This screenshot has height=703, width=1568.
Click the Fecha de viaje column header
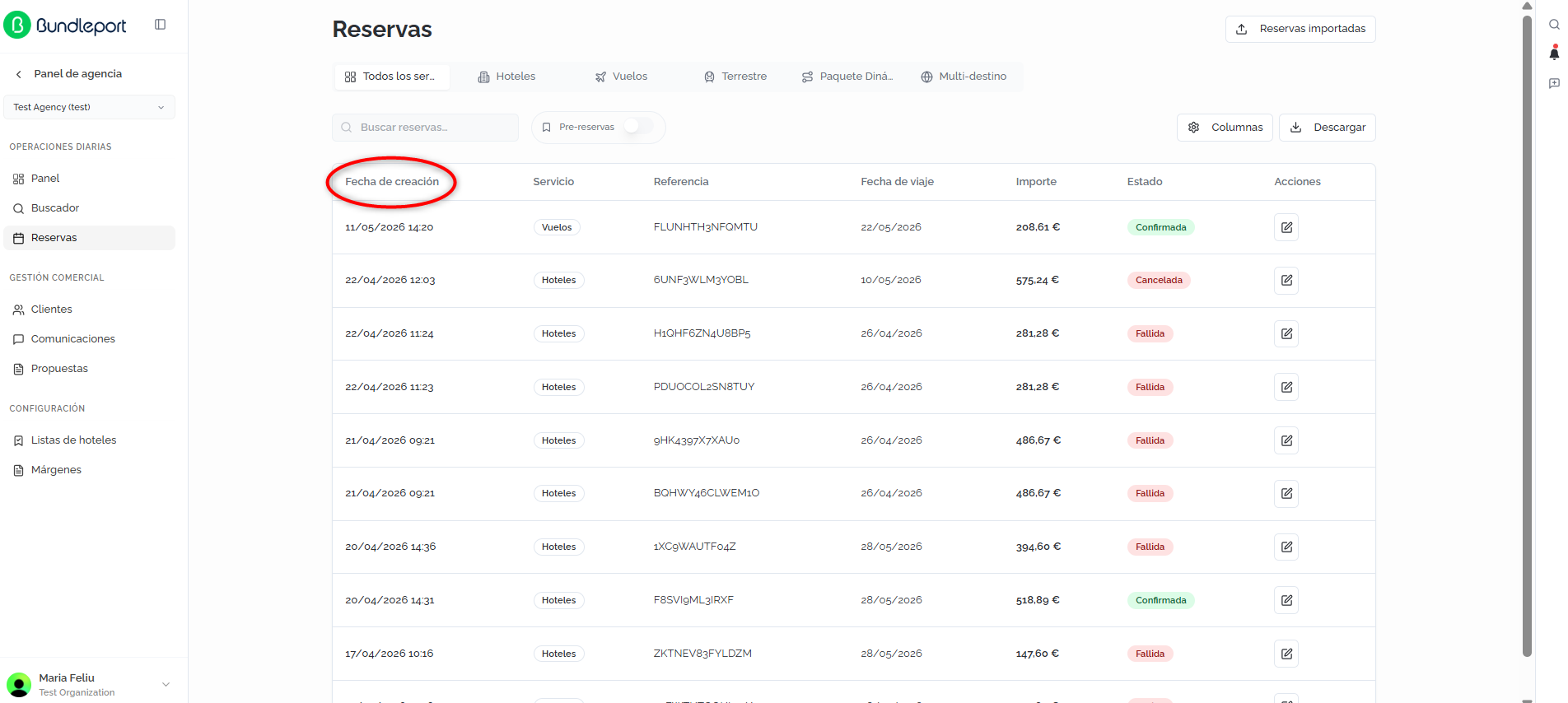[x=897, y=182]
